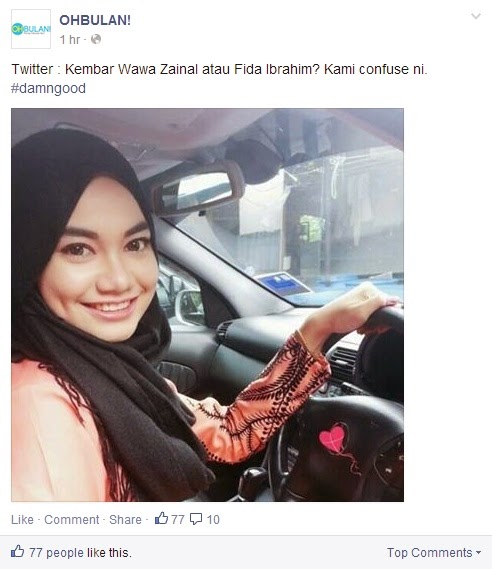
Task: Click the post text mentioning Wawa Zainal
Action: coord(219,69)
